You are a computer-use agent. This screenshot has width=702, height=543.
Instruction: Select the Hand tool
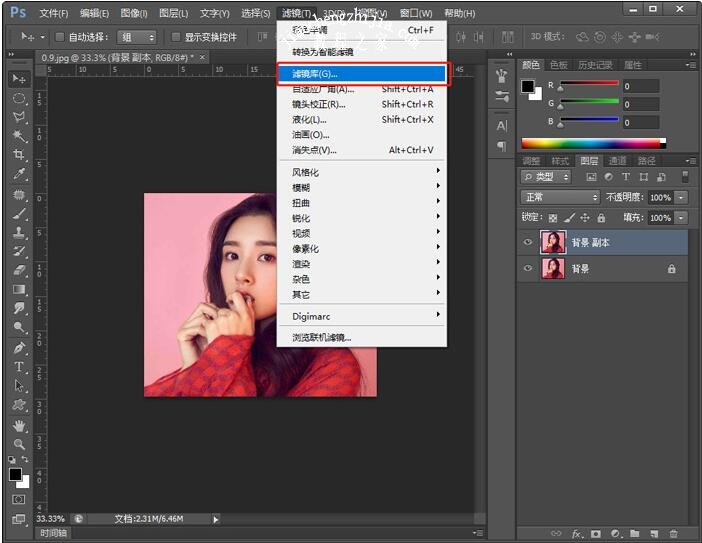[x=19, y=425]
